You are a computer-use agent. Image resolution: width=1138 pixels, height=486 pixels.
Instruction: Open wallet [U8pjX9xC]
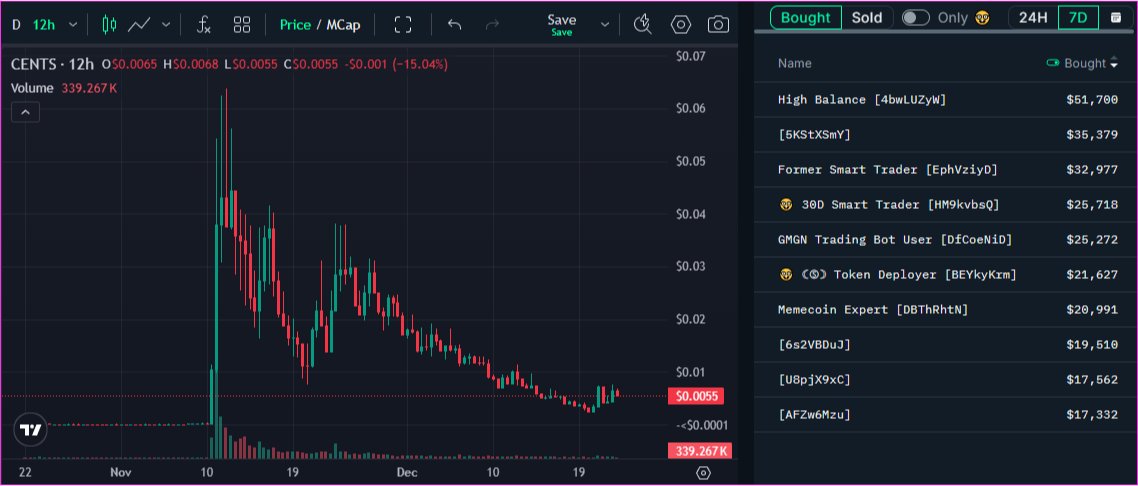[814, 379]
